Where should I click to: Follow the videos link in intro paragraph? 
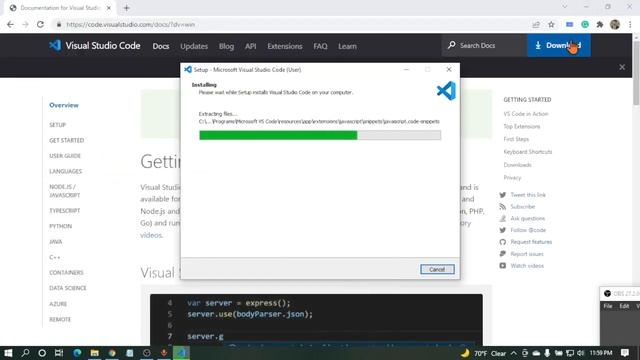click(151, 235)
